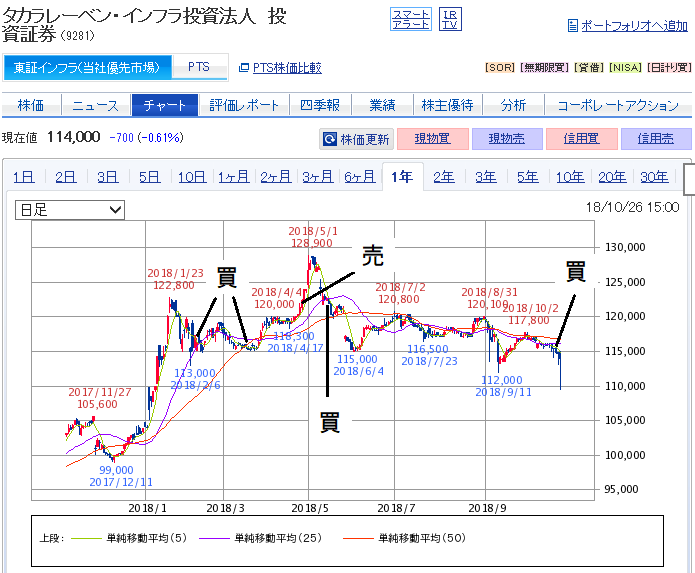Open the 分析 tab
Image resolution: width=695 pixels, height=573 pixels.
513,105
